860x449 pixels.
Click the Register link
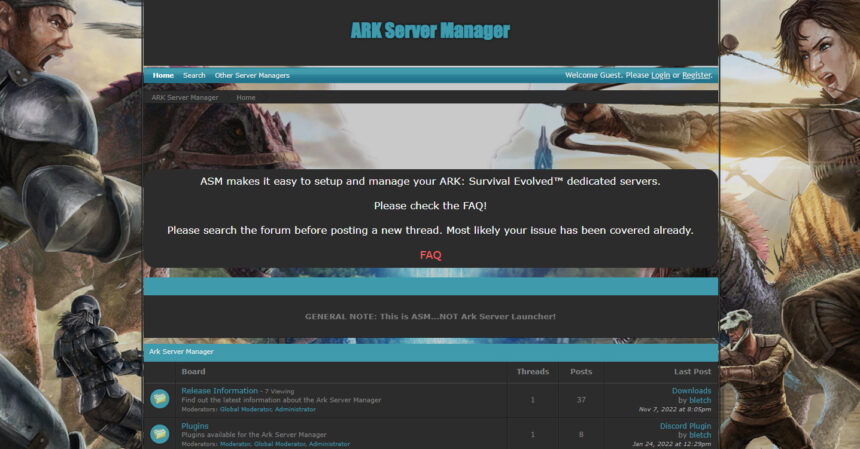(696, 75)
